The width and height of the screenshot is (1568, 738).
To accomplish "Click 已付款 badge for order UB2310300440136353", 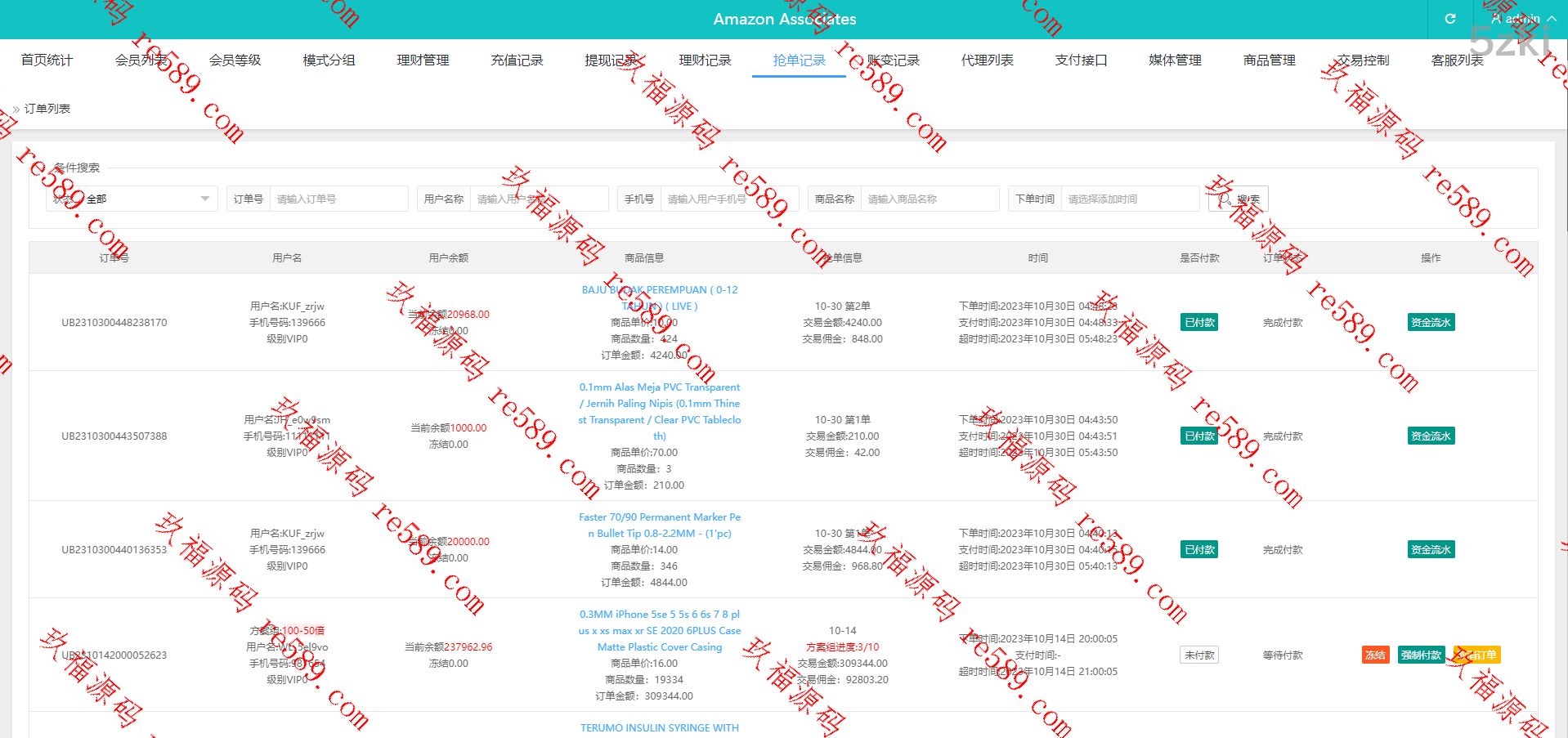I will point(1199,549).
